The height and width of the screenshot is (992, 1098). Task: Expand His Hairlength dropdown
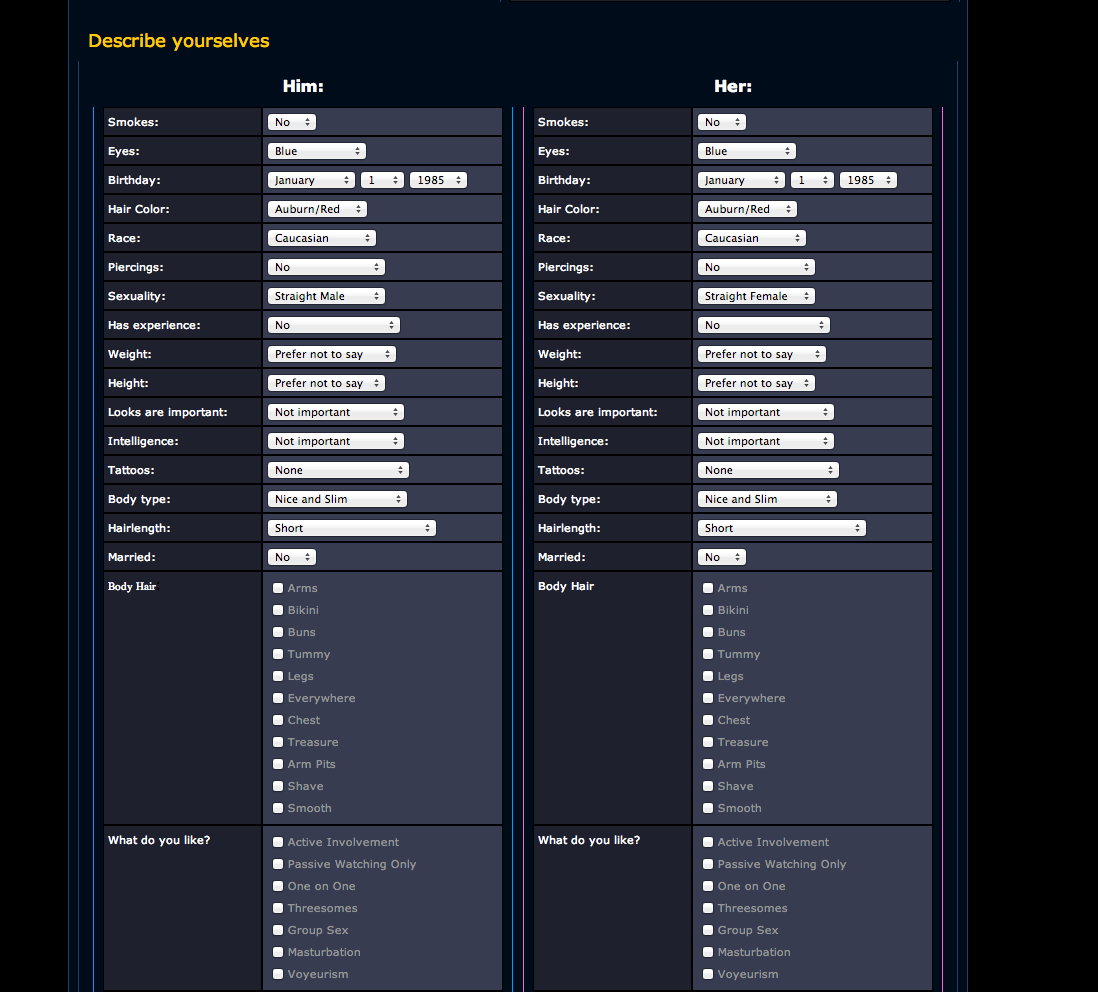[351, 528]
